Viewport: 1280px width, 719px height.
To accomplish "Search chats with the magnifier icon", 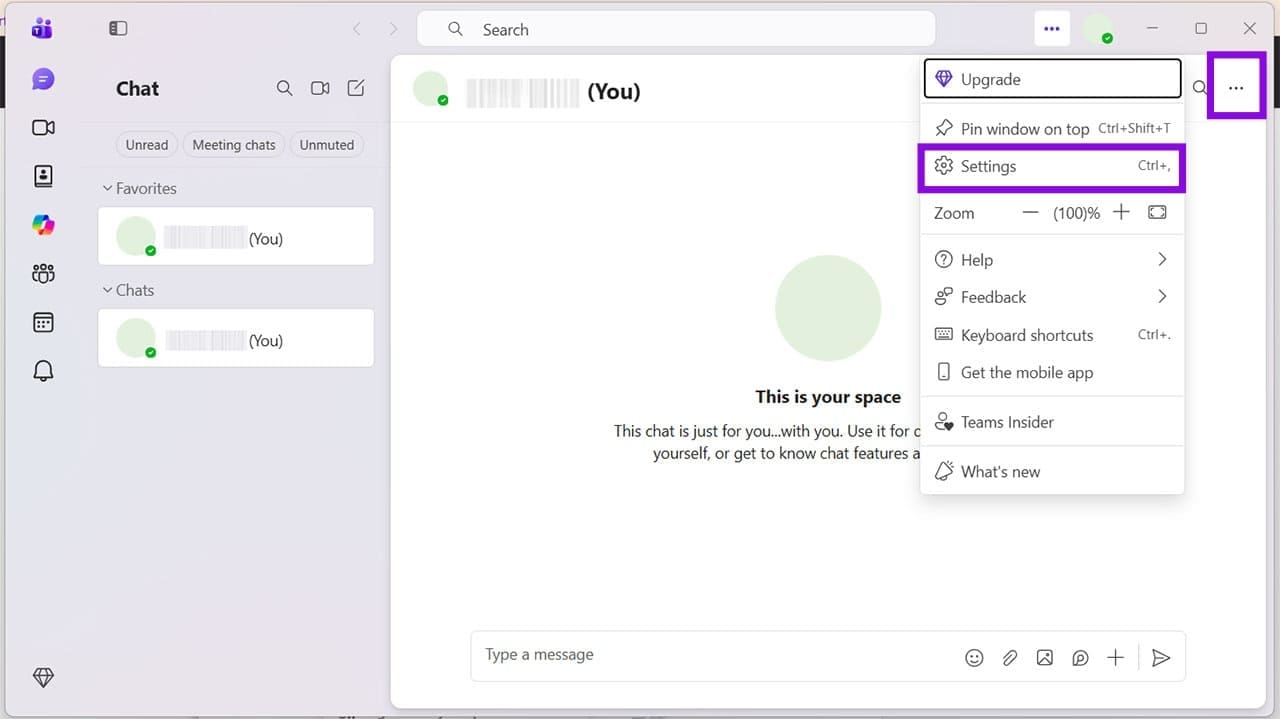I will point(284,88).
